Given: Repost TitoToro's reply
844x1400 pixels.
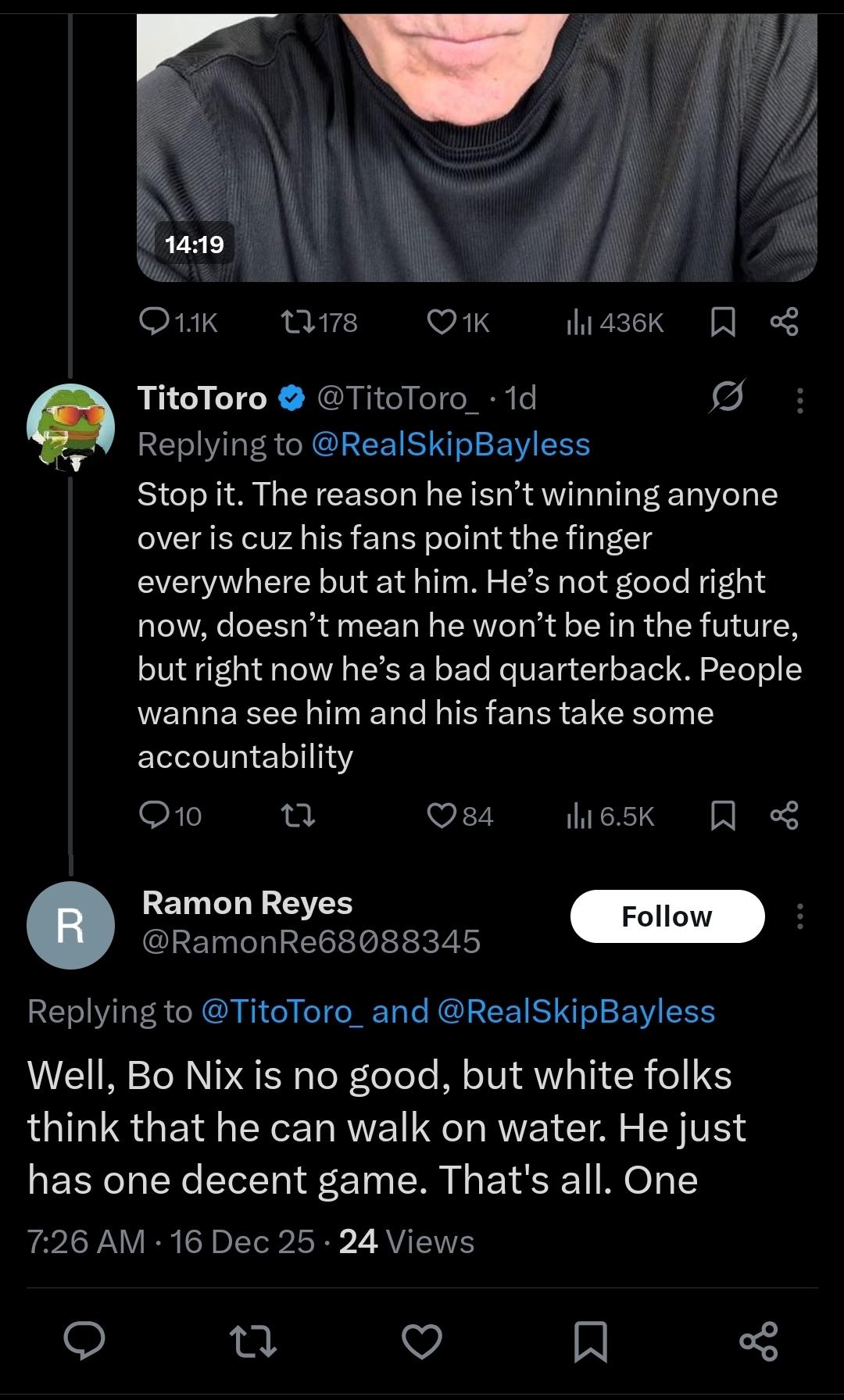Looking at the screenshot, I should click(x=298, y=816).
